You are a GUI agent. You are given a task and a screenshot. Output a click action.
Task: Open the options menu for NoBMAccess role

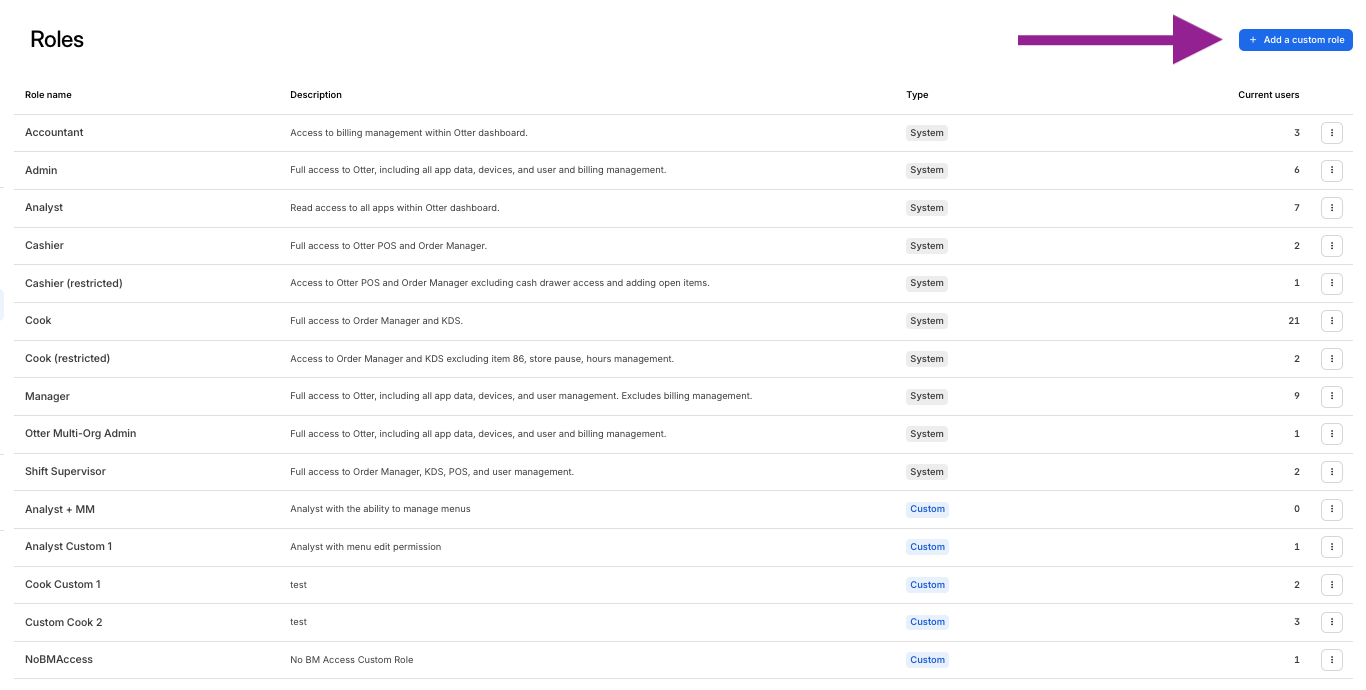[x=1331, y=660]
